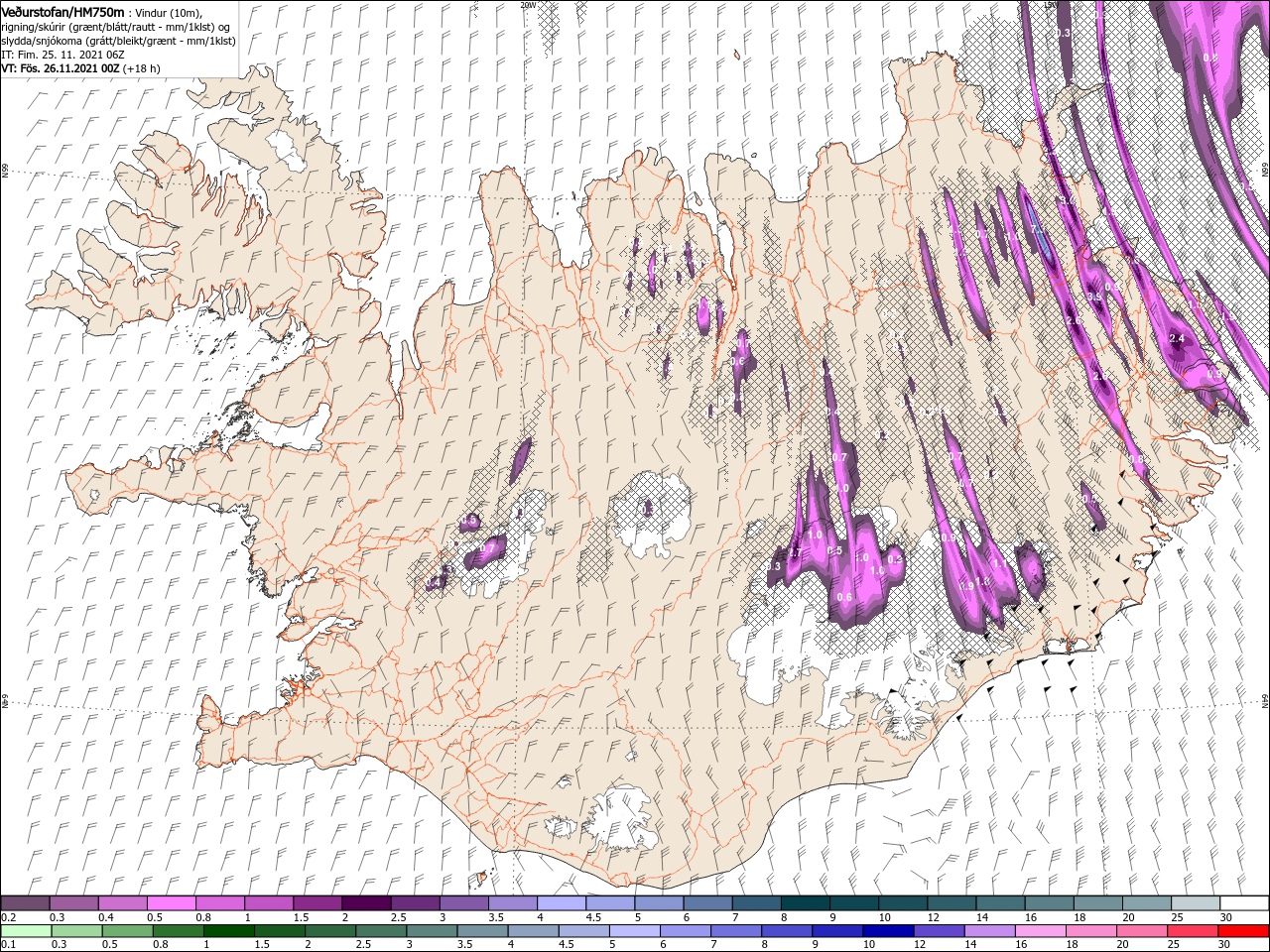Pick the 0.3 swatch in the upper snow scale
1270x952 pixels.
tap(73, 903)
